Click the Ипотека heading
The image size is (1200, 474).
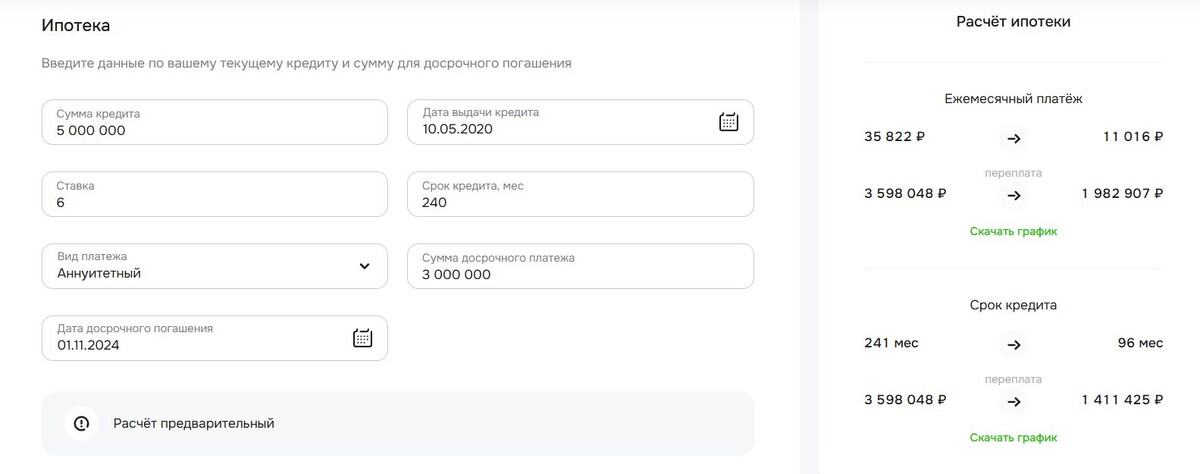[x=76, y=25]
